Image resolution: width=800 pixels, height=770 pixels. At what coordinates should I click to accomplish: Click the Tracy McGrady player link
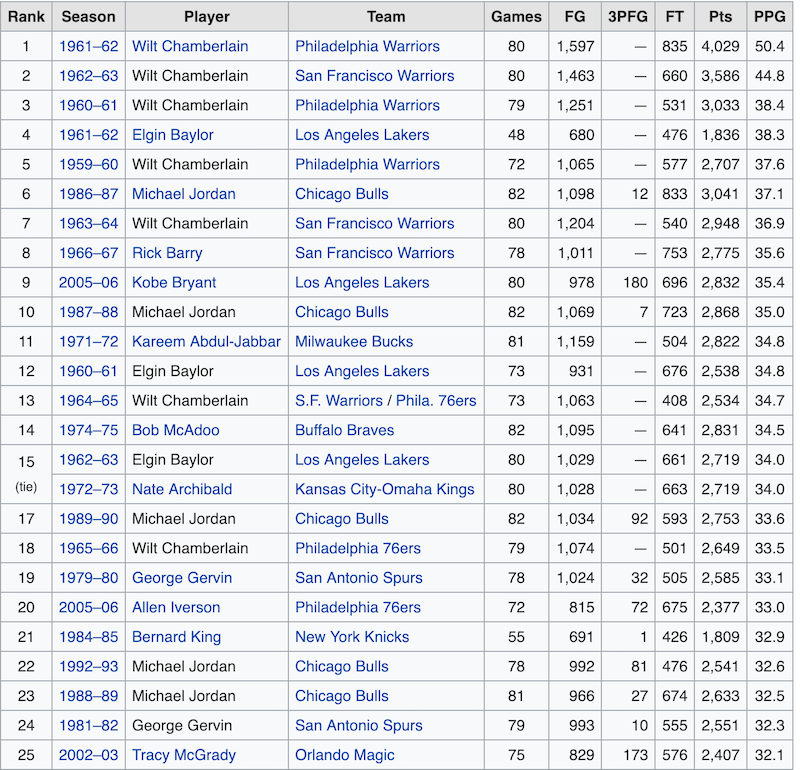pyautogui.click(x=184, y=756)
